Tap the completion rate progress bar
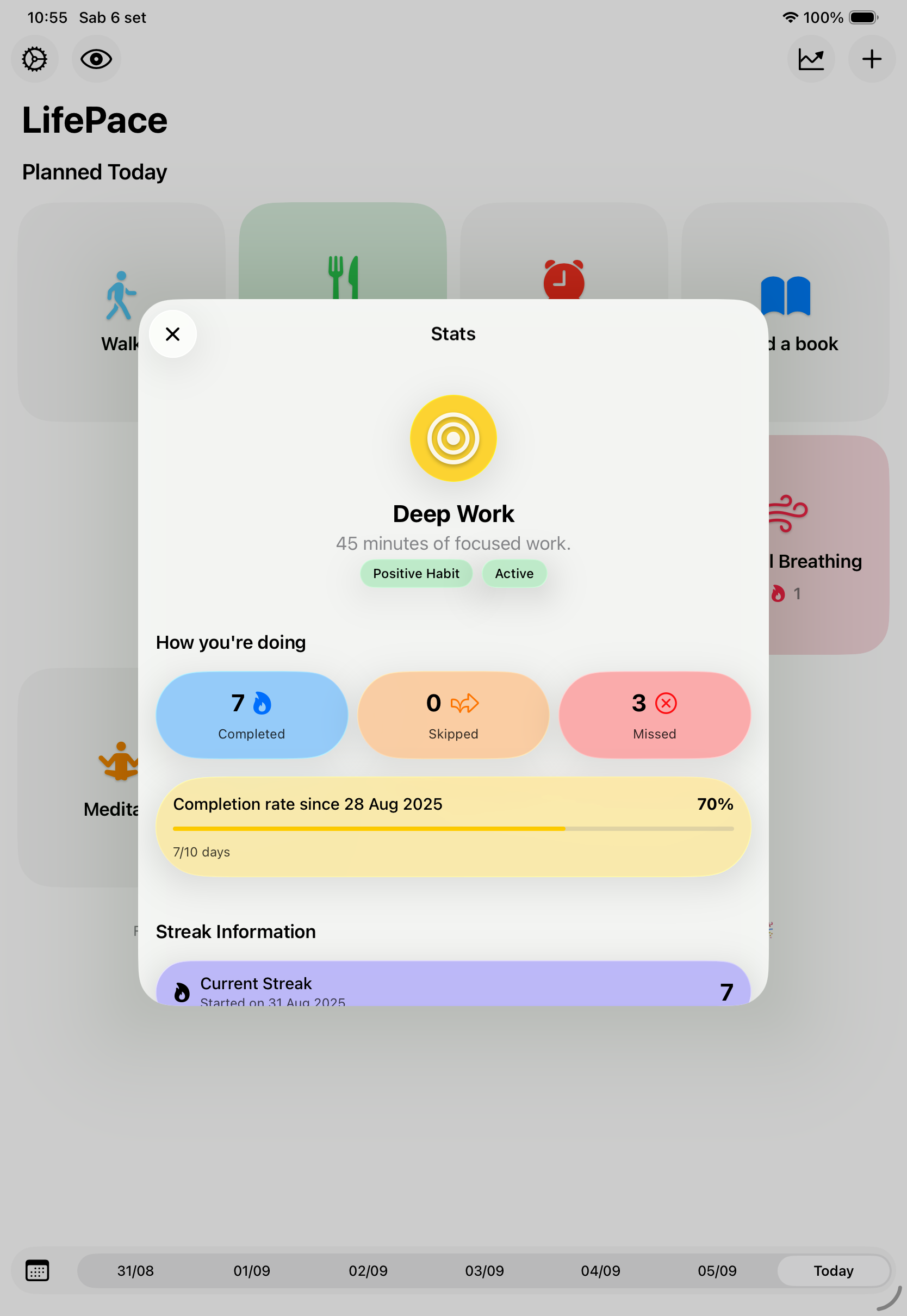This screenshot has height=1316, width=907. pos(453,829)
